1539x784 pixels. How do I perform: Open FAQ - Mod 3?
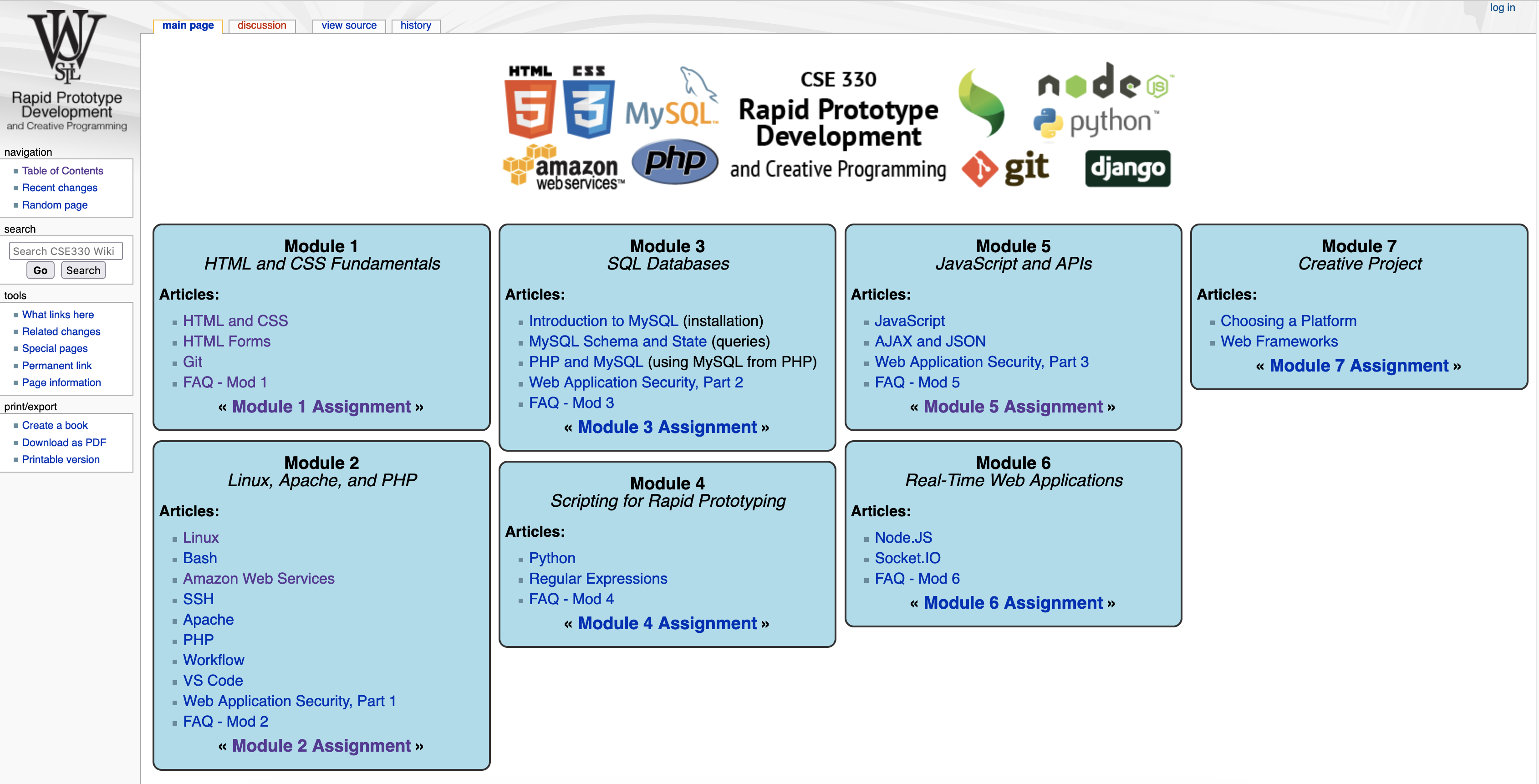[571, 403]
